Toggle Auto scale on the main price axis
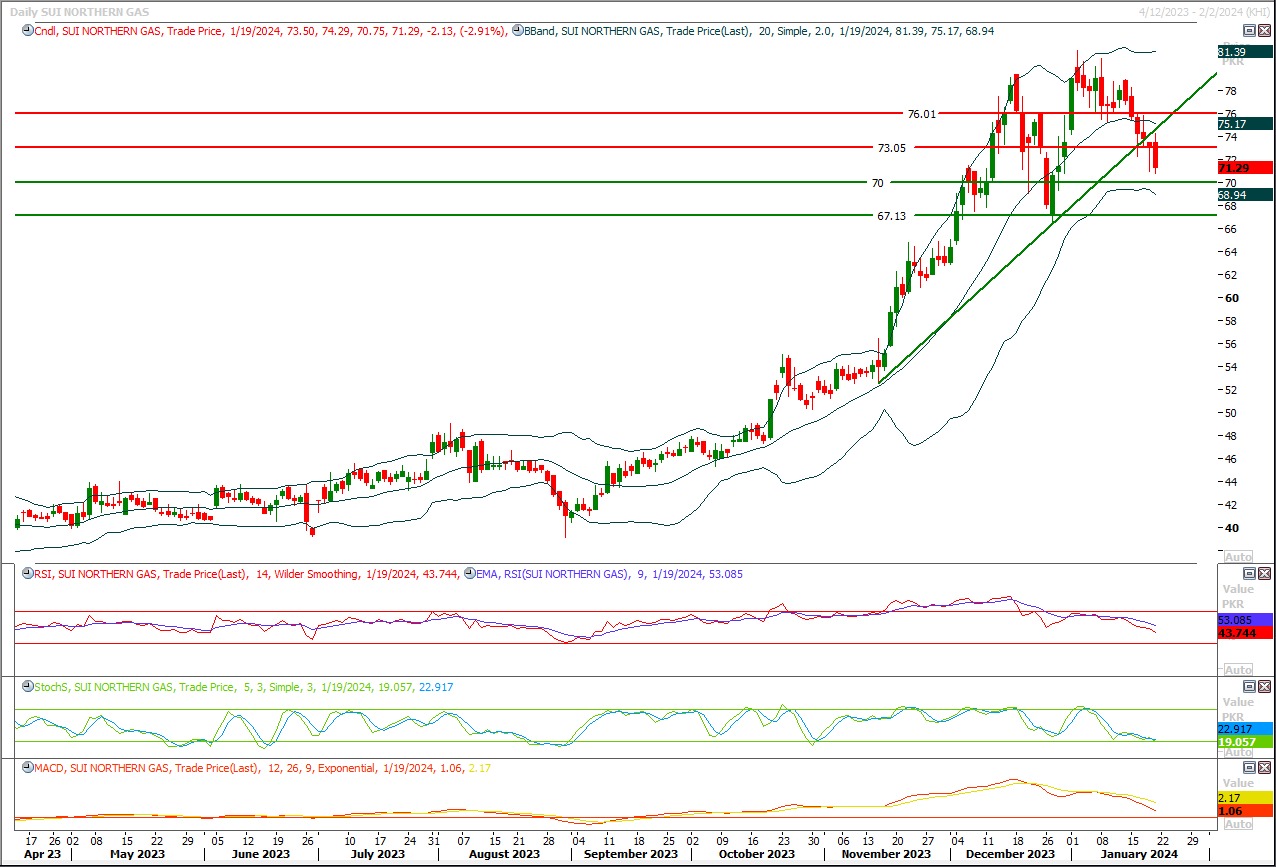 (1238, 556)
